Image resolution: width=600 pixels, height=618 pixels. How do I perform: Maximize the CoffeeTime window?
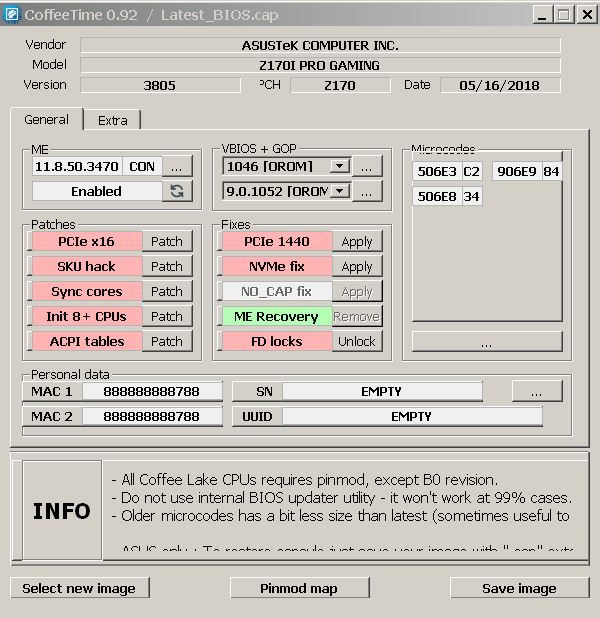(x=565, y=15)
